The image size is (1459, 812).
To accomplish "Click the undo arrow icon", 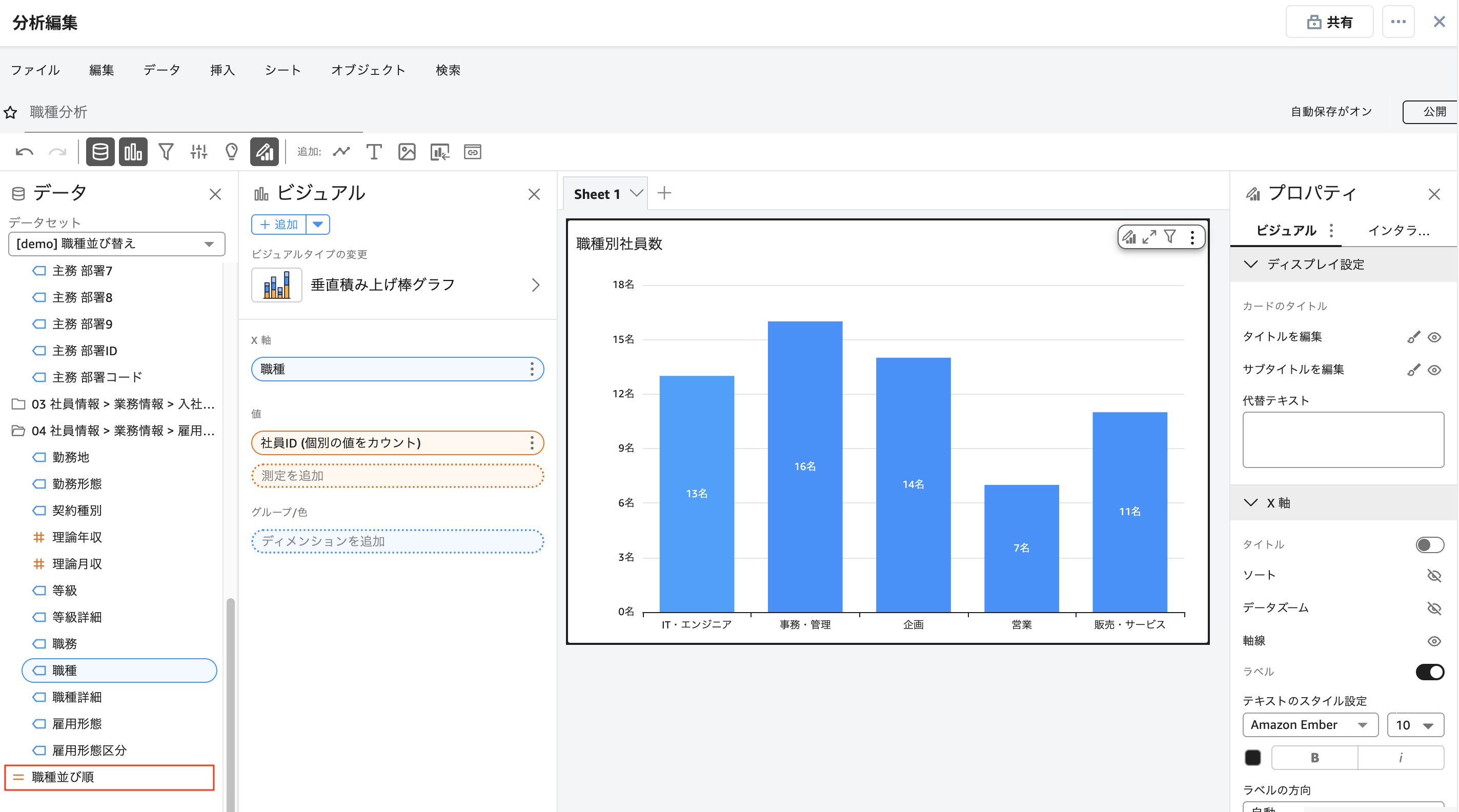I will (25, 152).
